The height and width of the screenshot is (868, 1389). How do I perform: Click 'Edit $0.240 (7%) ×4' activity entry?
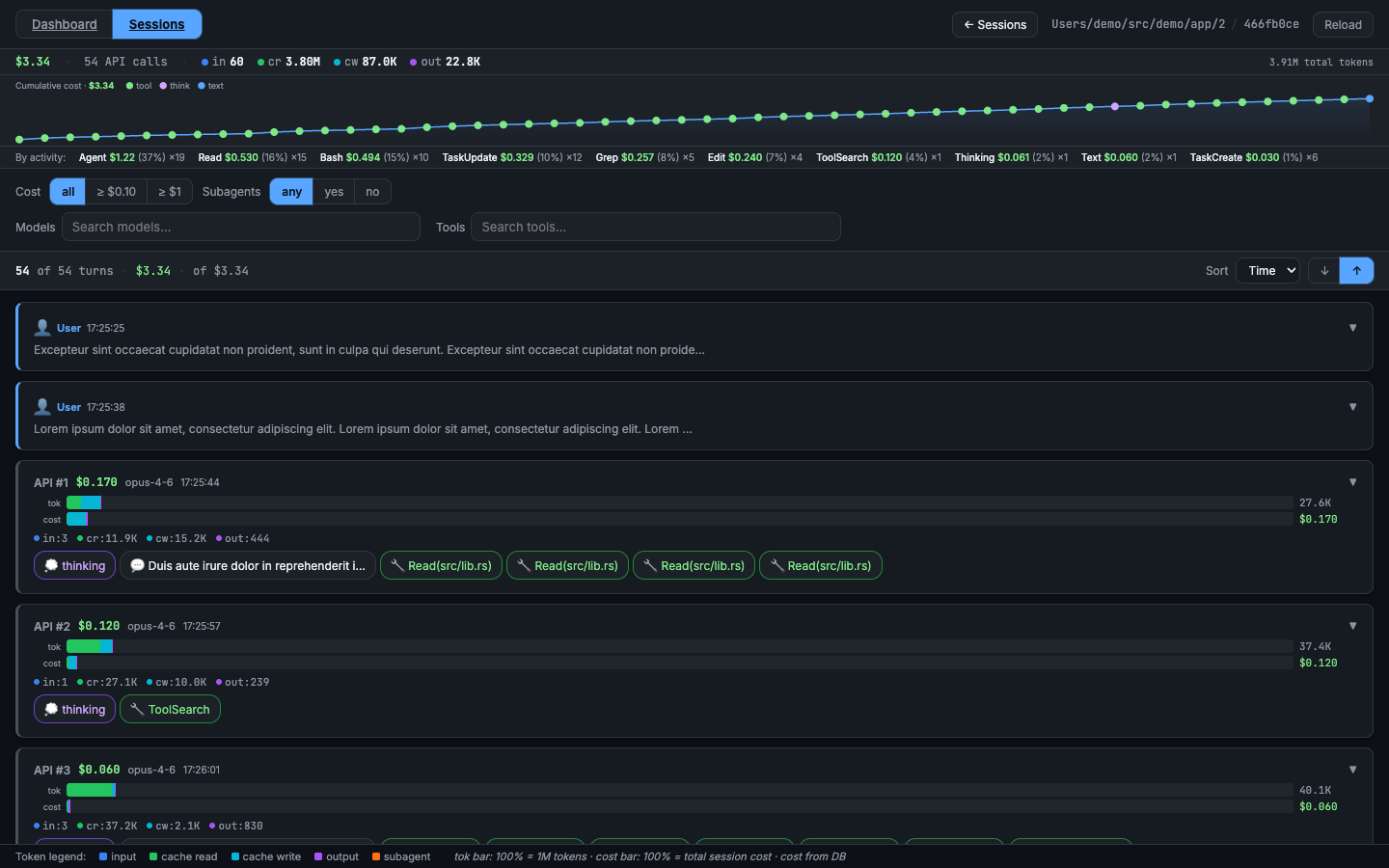point(754,157)
